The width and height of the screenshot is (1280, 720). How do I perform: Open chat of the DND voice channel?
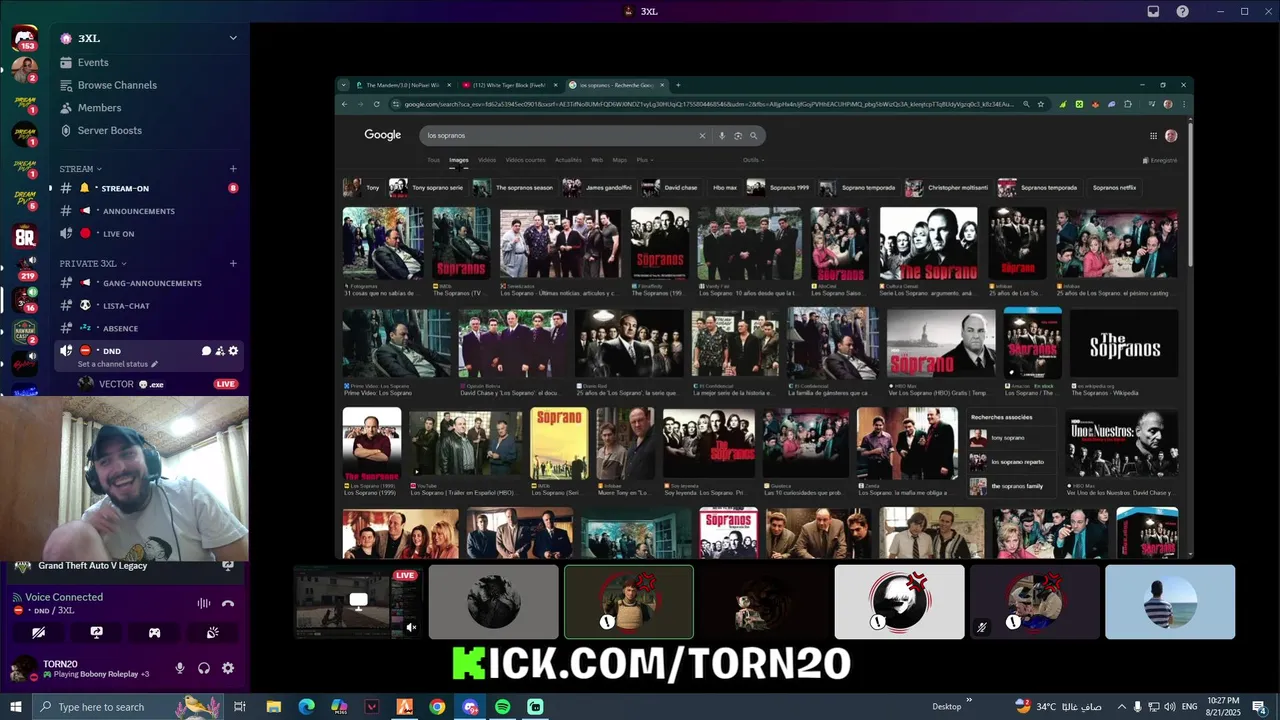click(x=206, y=351)
